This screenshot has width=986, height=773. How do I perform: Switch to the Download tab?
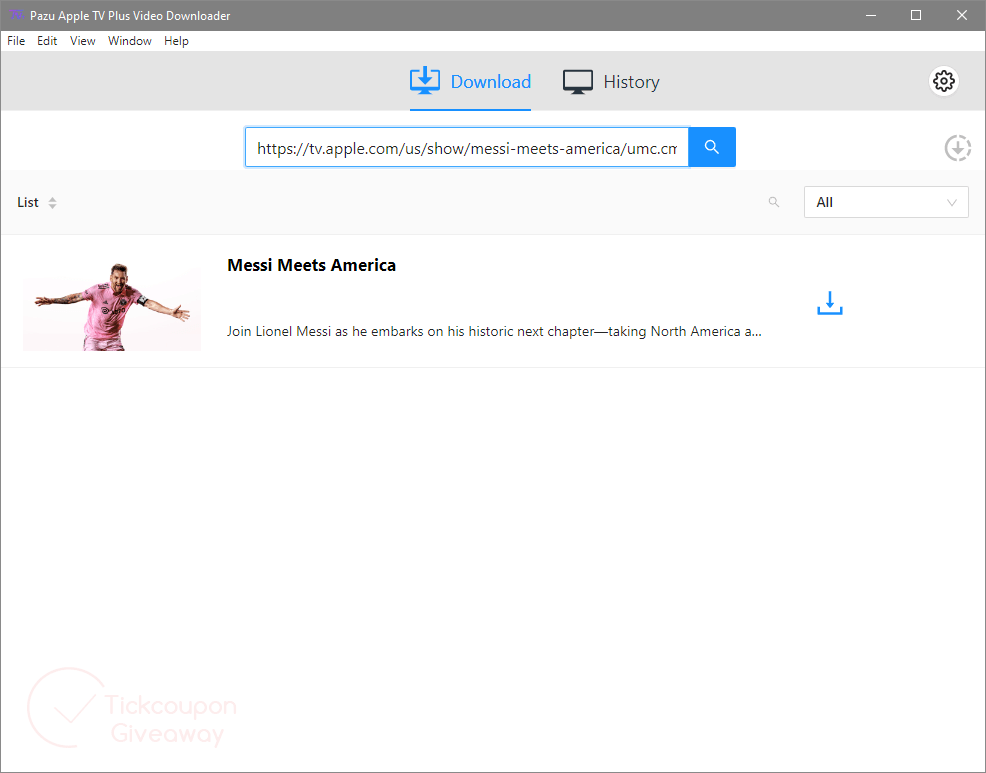470,82
